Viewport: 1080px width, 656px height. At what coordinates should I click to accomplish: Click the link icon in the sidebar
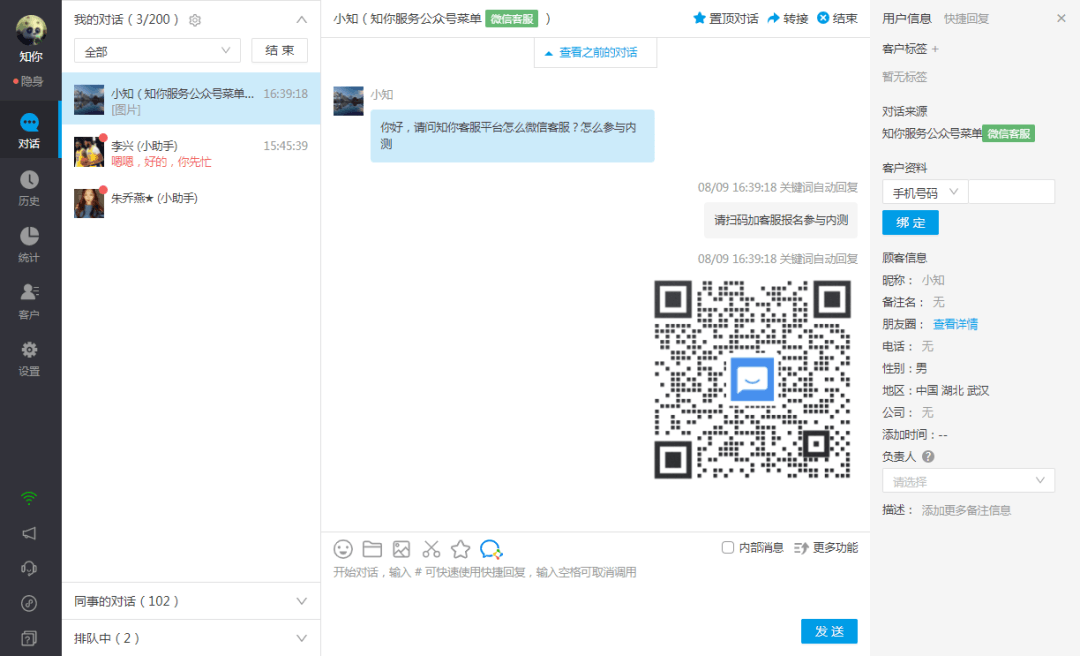(29, 603)
